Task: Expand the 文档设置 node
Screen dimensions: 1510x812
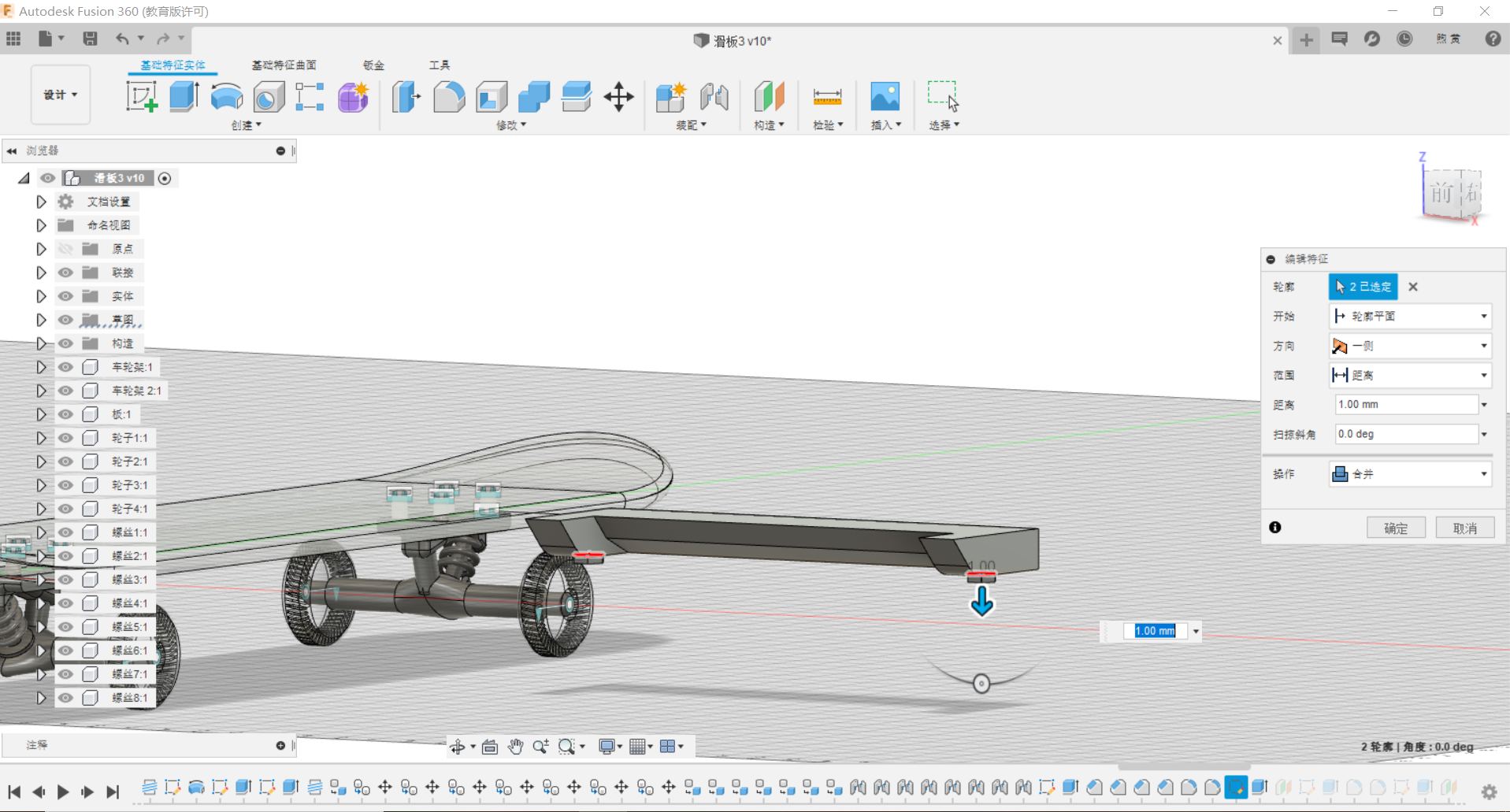Action: tap(41, 202)
